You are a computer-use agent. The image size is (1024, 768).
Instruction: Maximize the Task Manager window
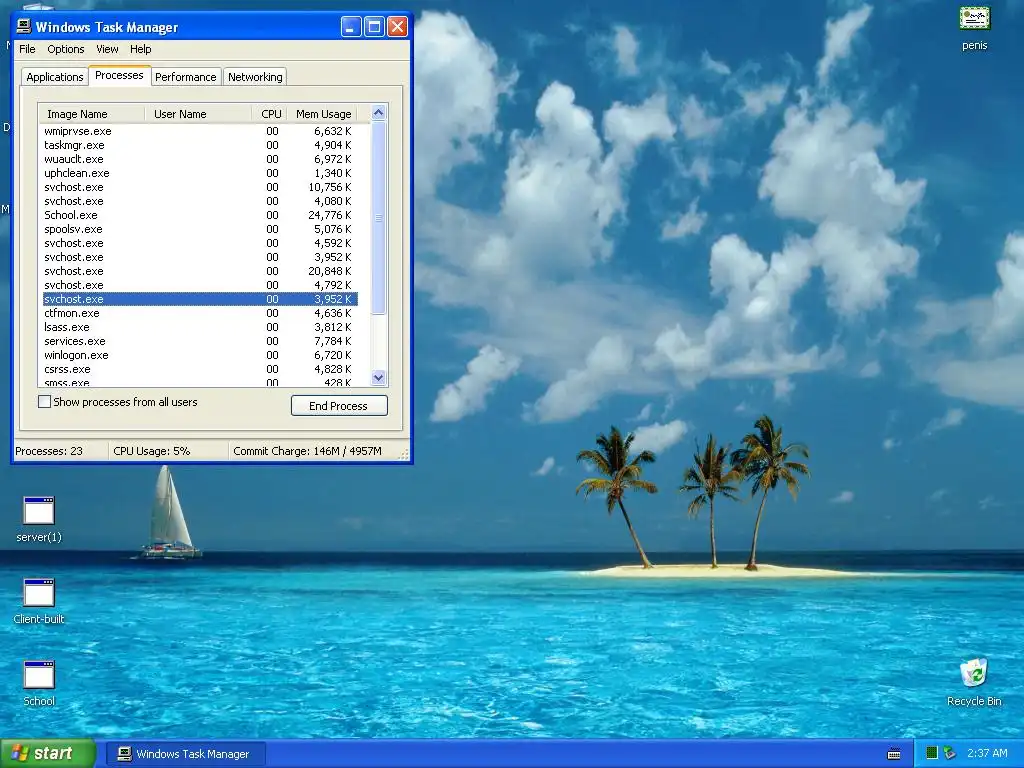pyautogui.click(x=374, y=27)
